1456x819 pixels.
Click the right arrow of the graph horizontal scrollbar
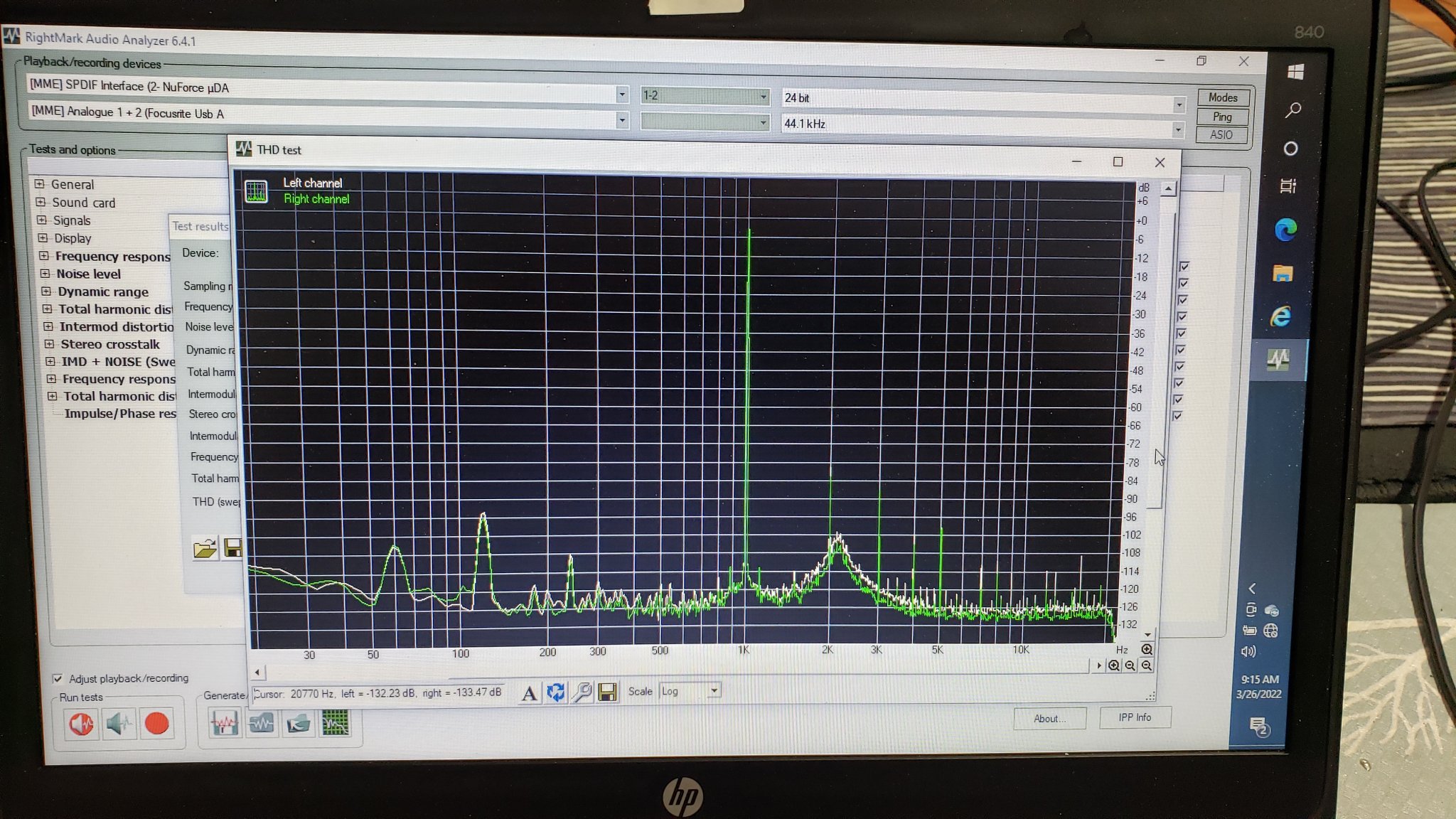click(1099, 665)
